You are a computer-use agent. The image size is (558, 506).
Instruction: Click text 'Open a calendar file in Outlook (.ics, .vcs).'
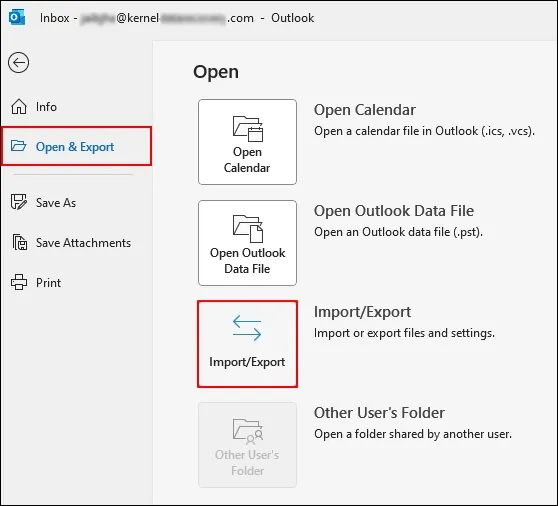point(424,131)
